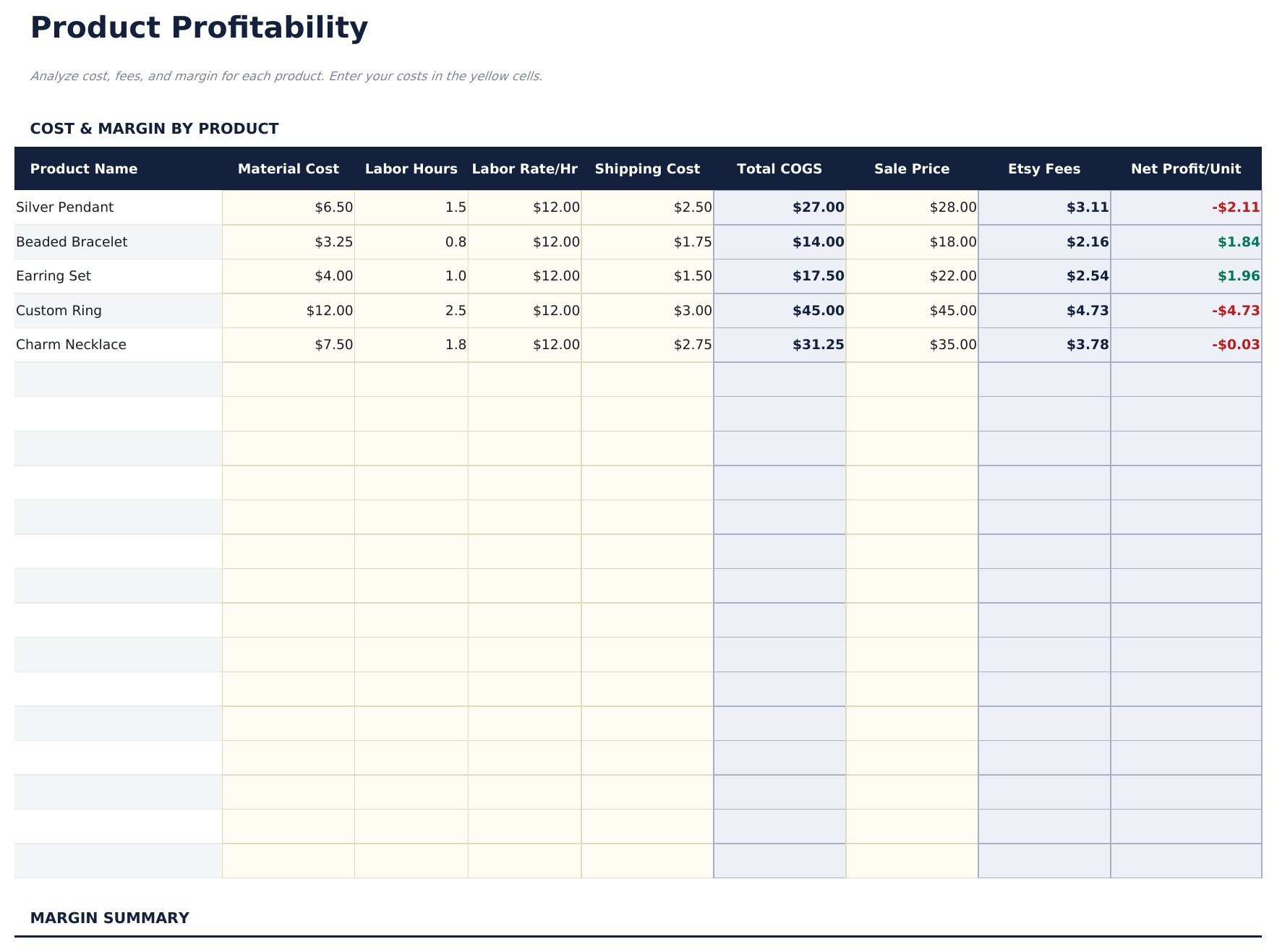The image size is (1277, 952).
Task: Click the Silver Pendant product name
Action: (x=64, y=207)
